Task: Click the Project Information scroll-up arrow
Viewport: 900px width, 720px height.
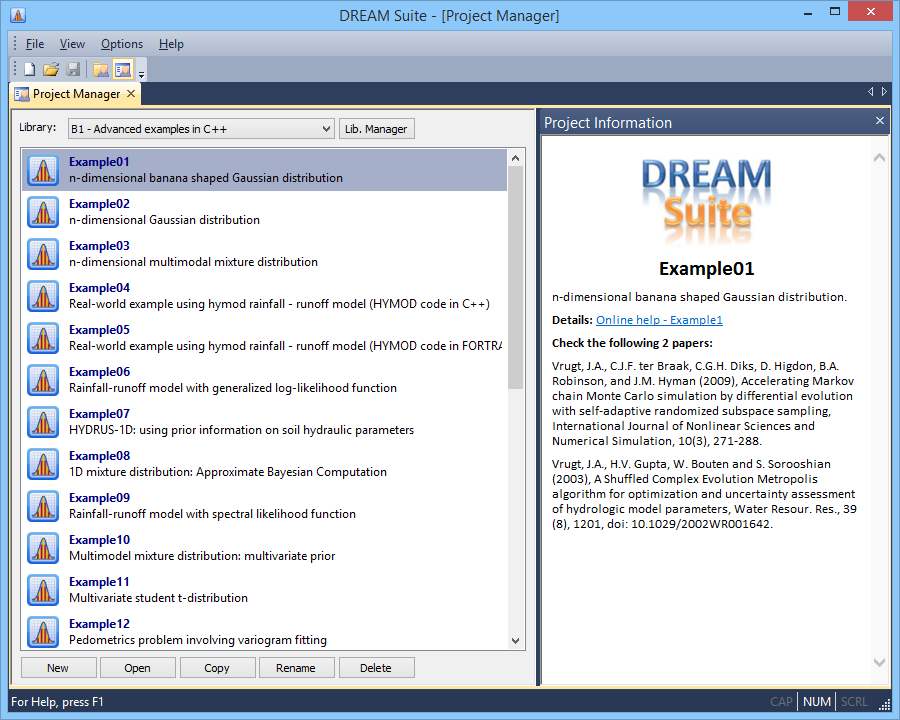Action: [x=879, y=157]
